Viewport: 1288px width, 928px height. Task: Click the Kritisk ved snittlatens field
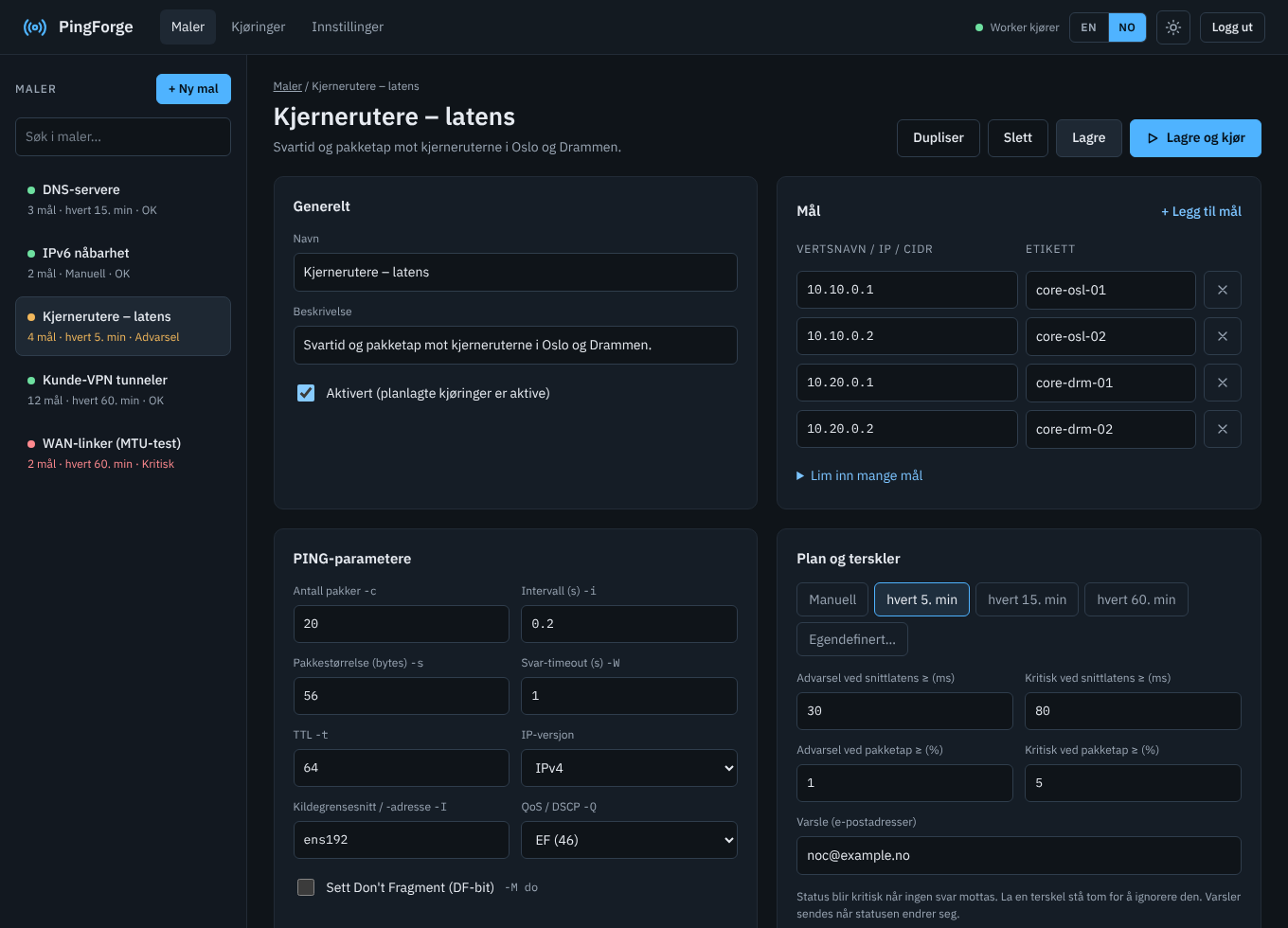point(1133,711)
